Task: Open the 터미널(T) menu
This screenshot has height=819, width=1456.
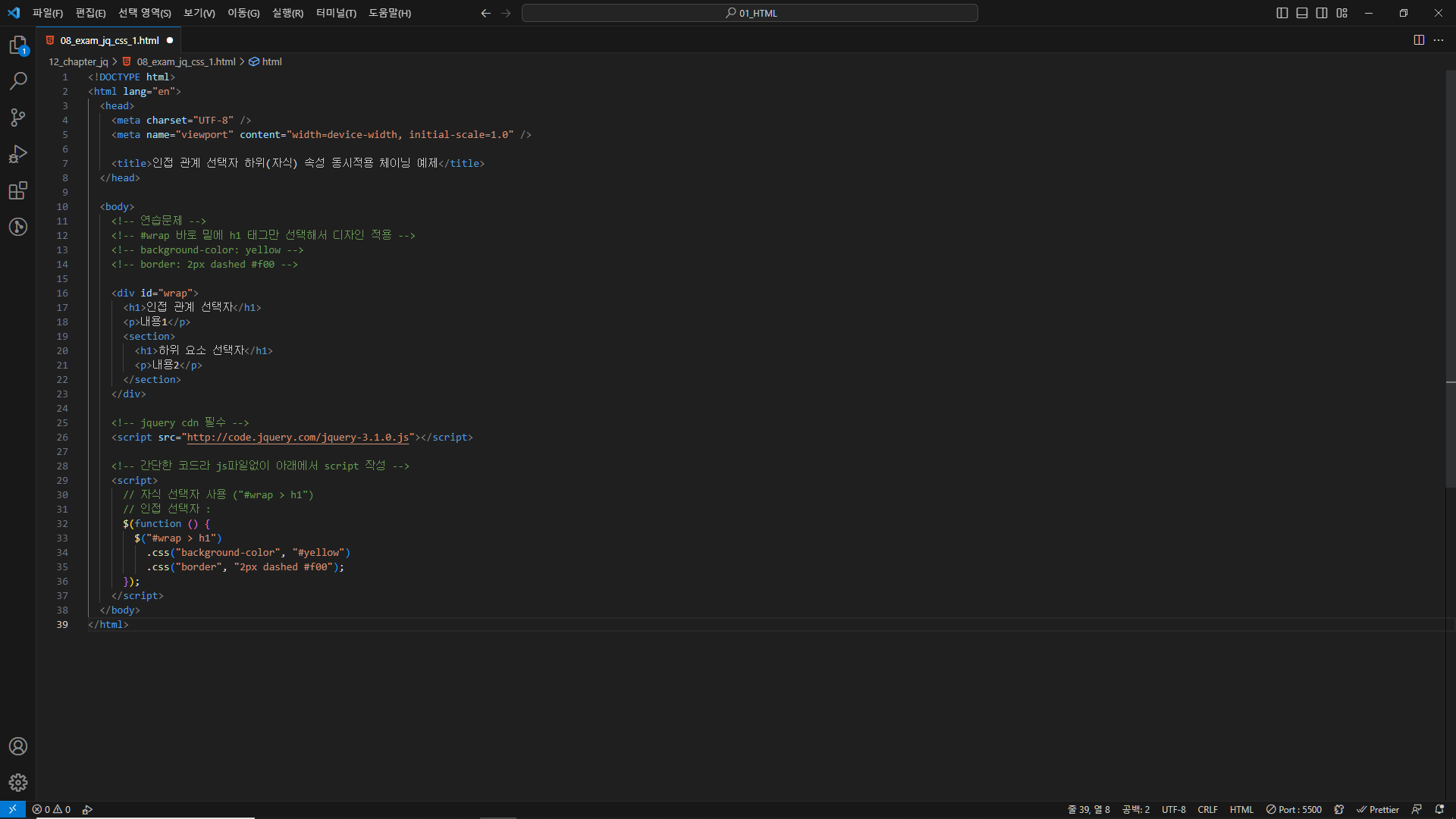Action: pyautogui.click(x=336, y=13)
